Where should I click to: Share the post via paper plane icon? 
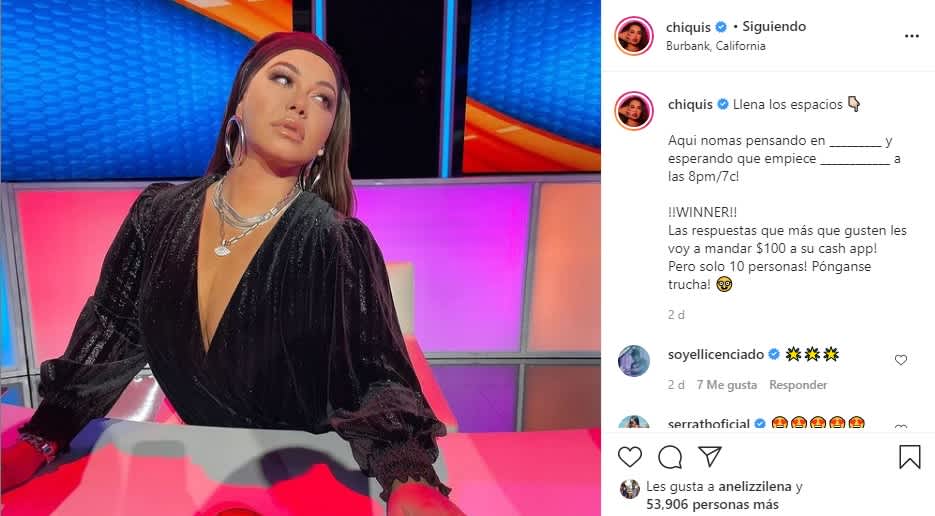click(710, 456)
